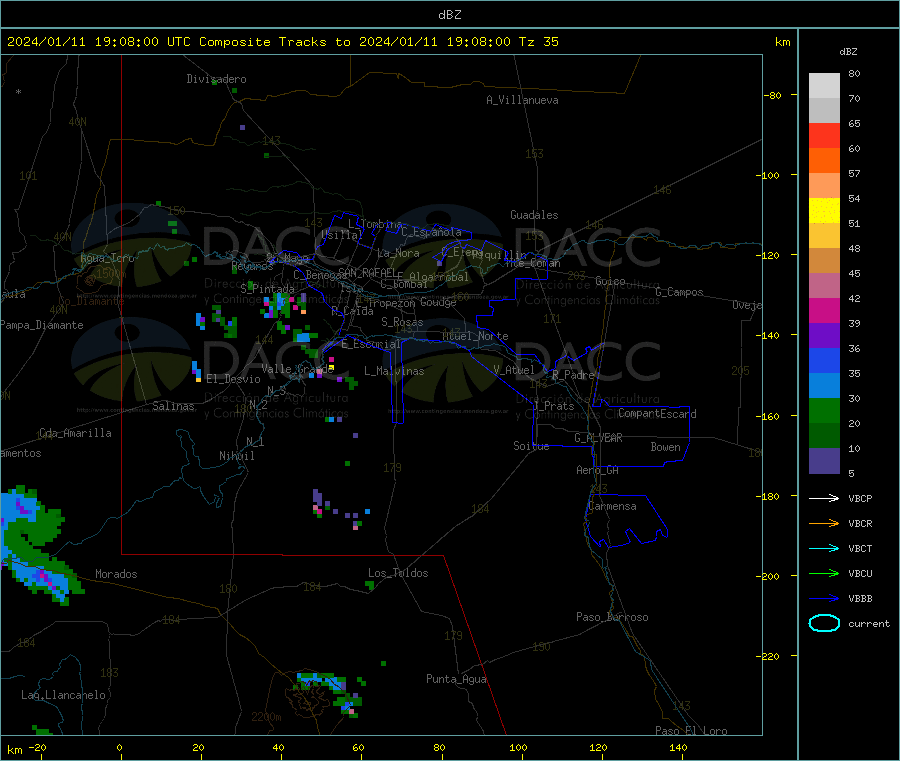Click the 'Aero_GA' map label
Screen dimensions: 900x761
[598, 470]
